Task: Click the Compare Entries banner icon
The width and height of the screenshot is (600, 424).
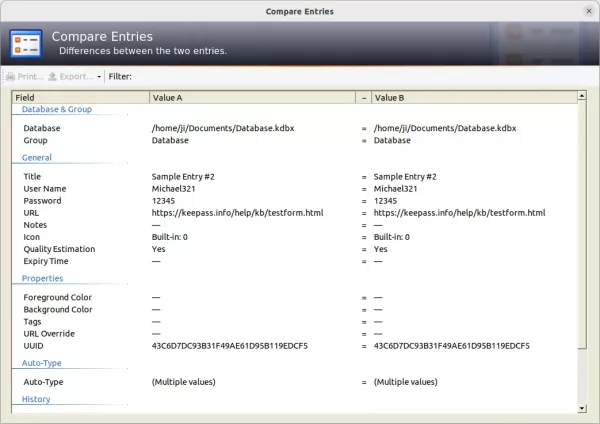Action: pos(26,44)
